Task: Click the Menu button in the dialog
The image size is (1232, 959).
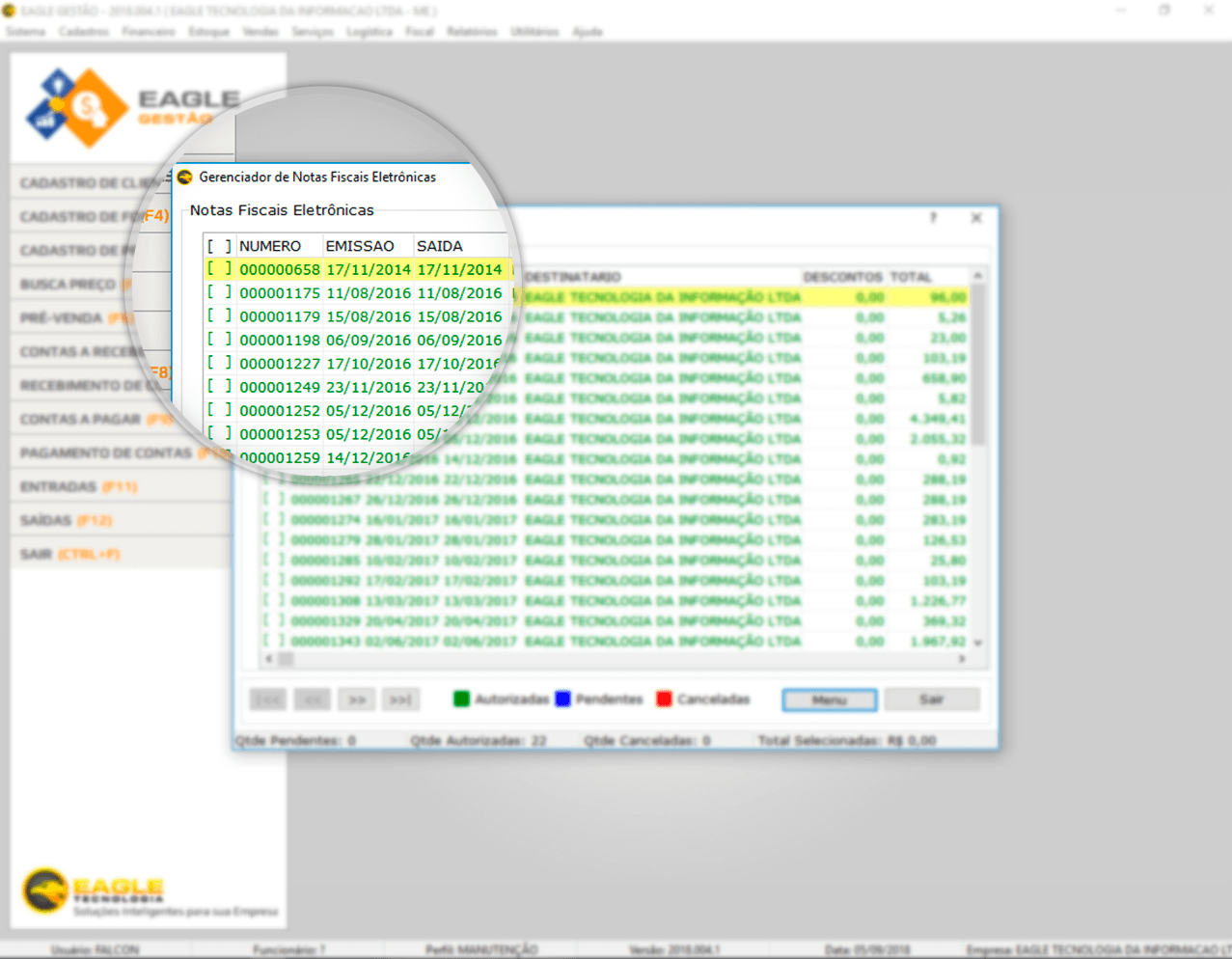Action: 830,699
